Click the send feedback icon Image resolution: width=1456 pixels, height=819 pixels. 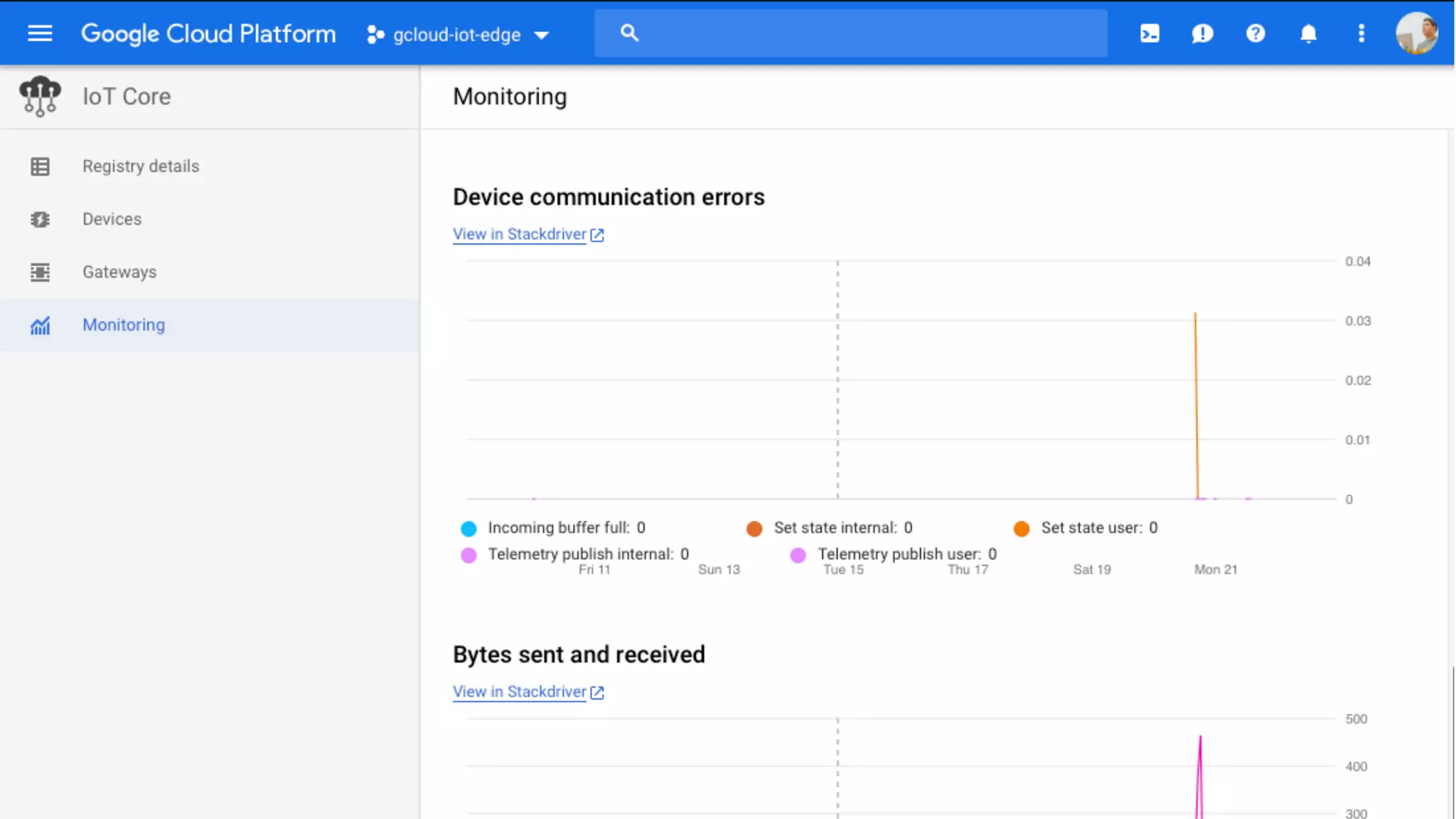click(1202, 33)
